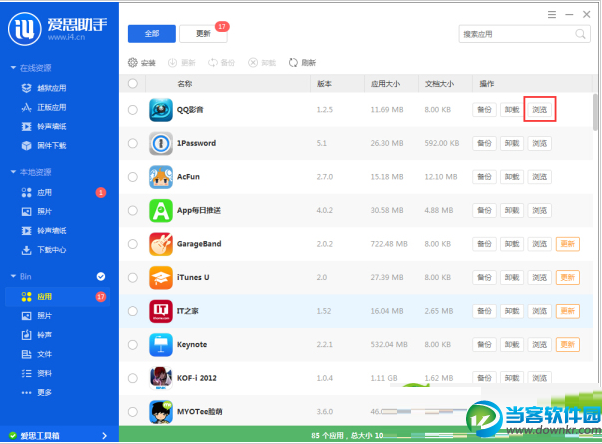This screenshot has width=602, height=444.
Task: Open 正版应用 in the online resources
Action: tap(44, 107)
